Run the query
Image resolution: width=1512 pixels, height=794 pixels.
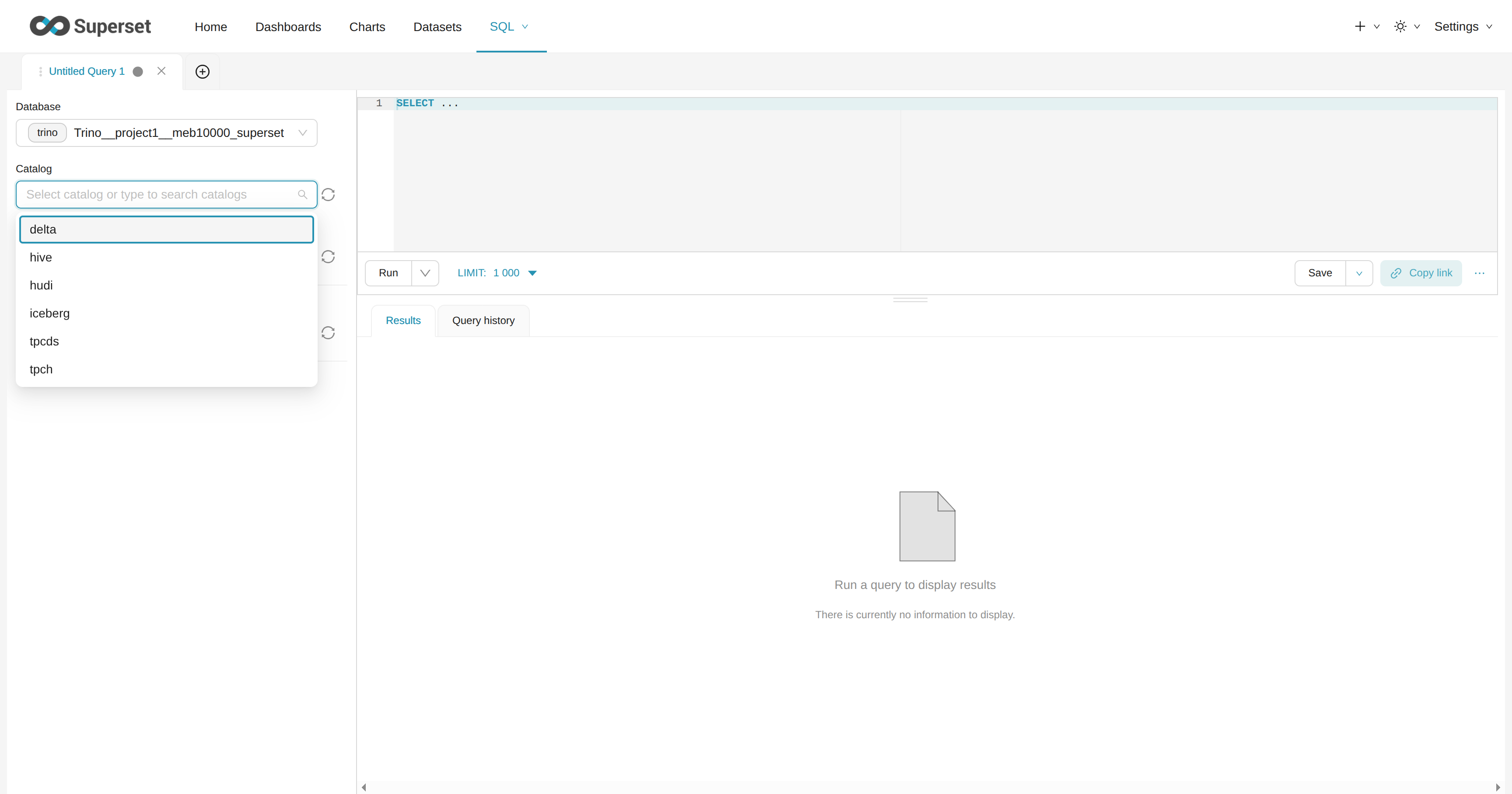pos(388,273)
